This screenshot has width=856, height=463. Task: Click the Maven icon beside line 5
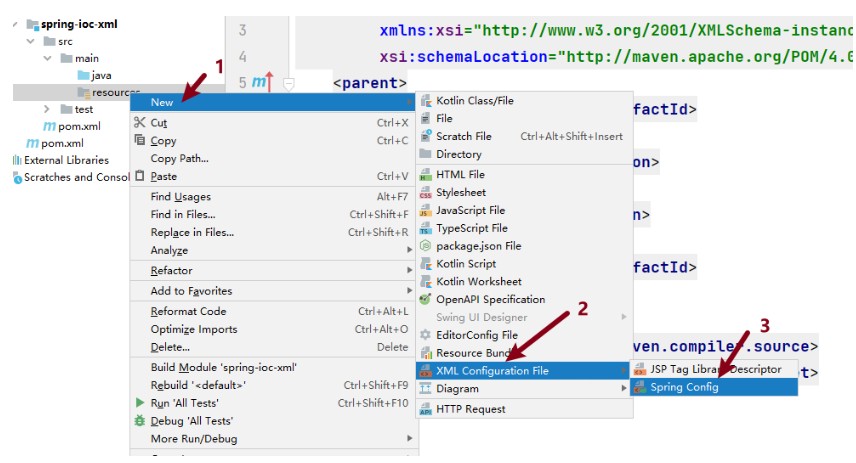point(263,82)
